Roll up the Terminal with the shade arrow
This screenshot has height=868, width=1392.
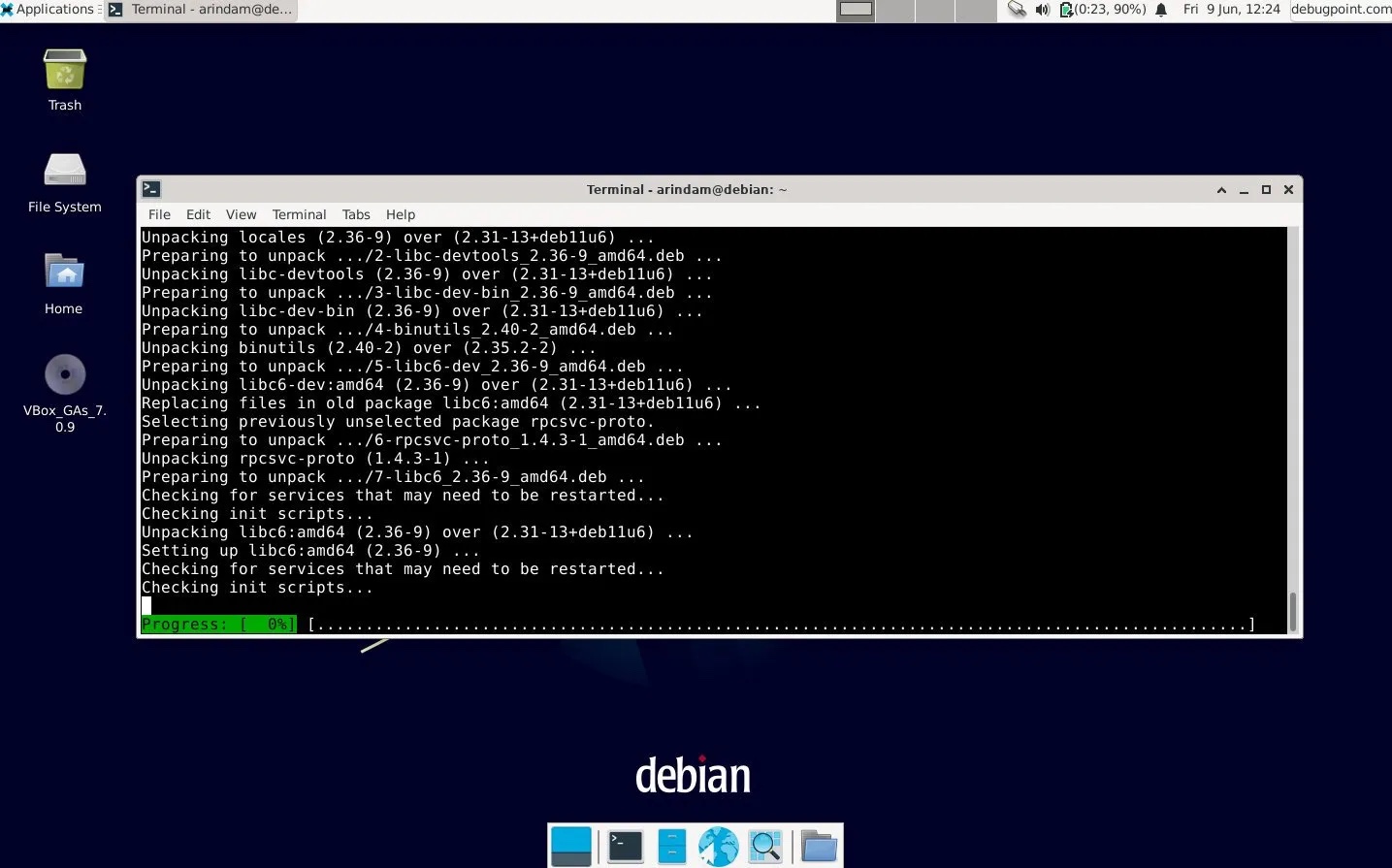coord(1221,189)
